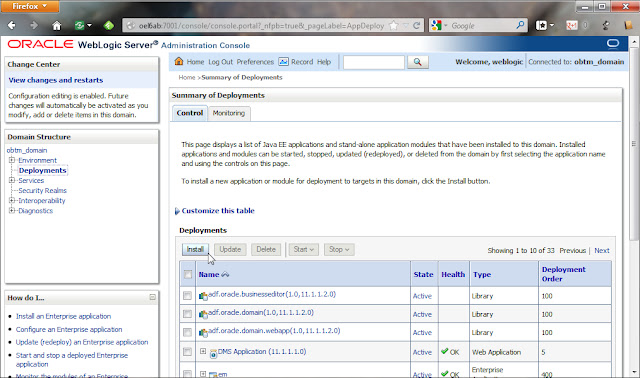
Task: Switch to the Monitoring tab
Action: pyautogui.click(x=229, y=113)
